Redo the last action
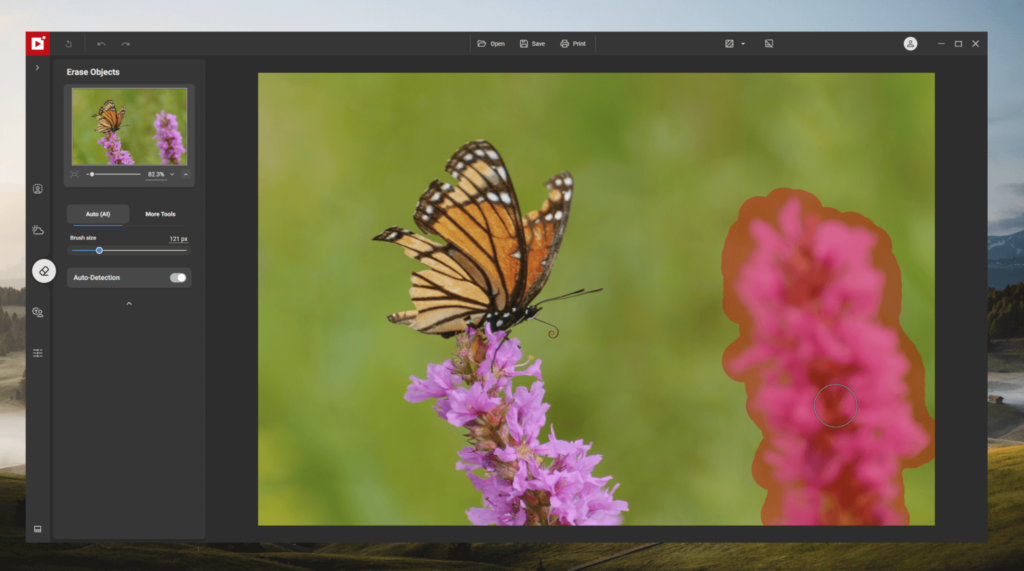This screenshot has height=571, width=1024. 125,44
